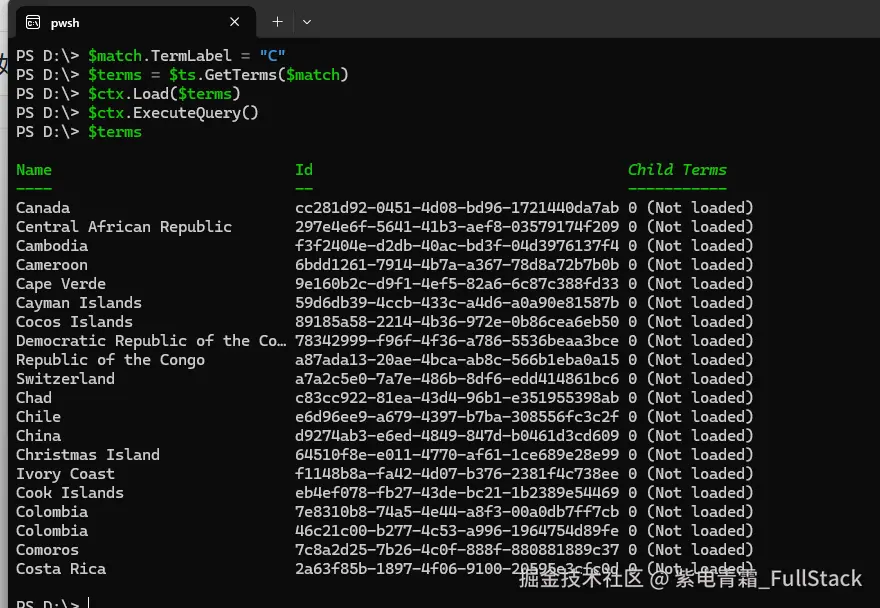Click the Cook Islands term name
880x608 pixels.
[70, 493]
